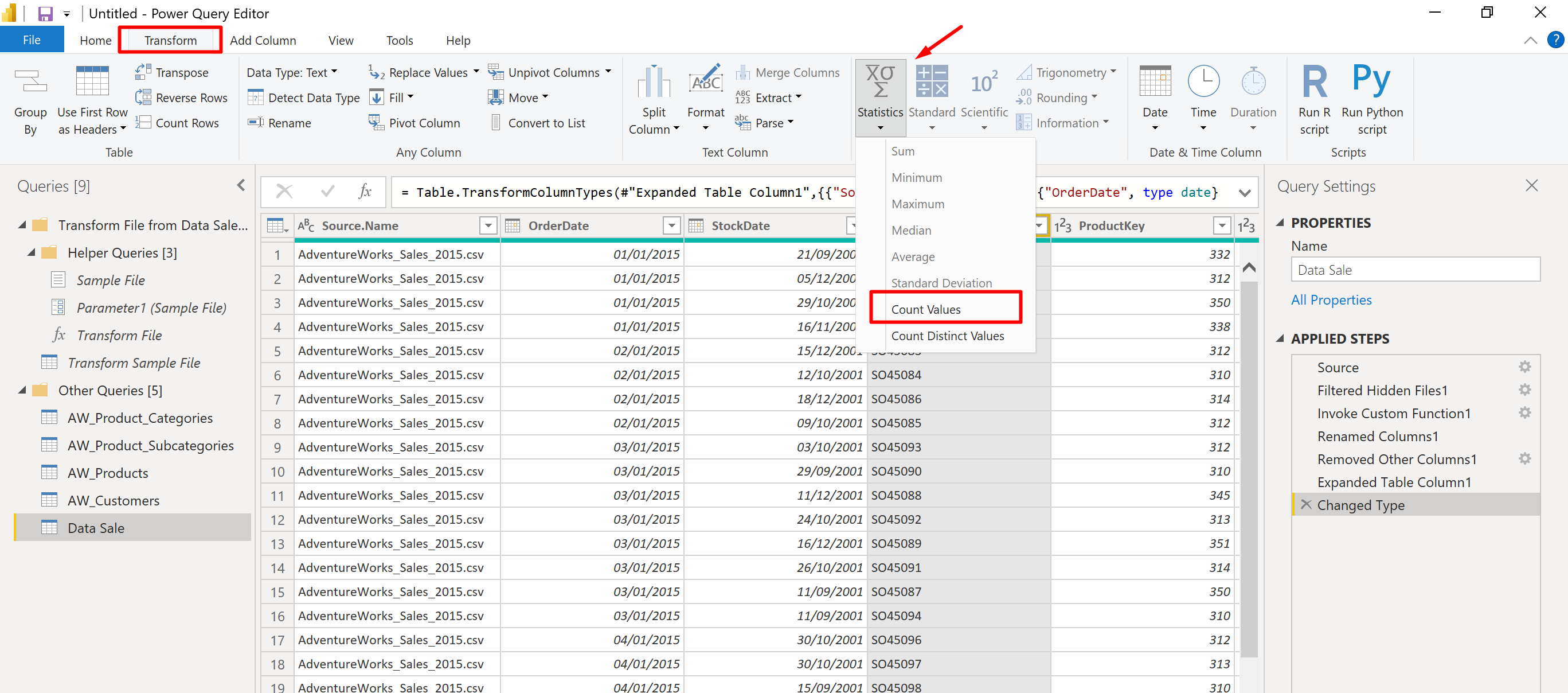Switch to the Tools tab
Viewport: 1568px width, 693px height.
pyautogui.click(x=399, y=40)
